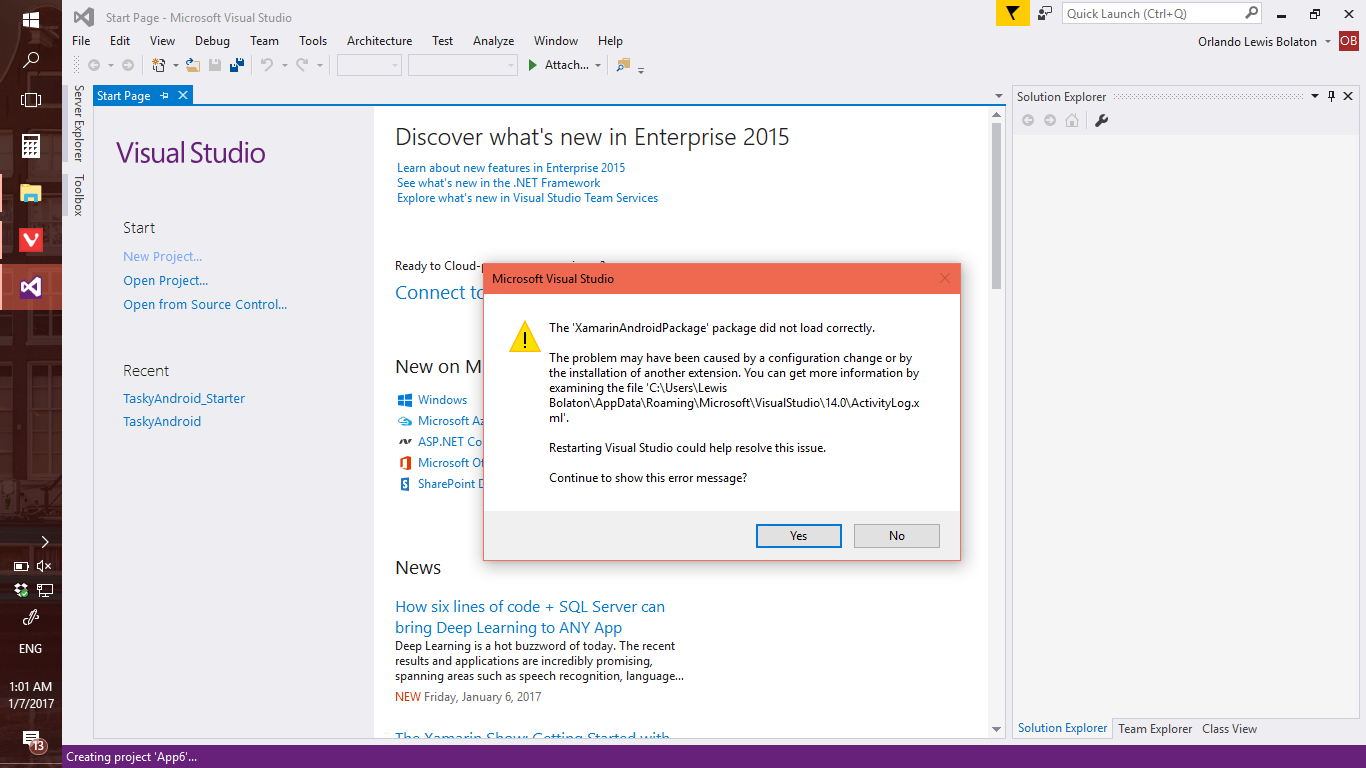Click the Solution Explorer Forward arrow icon
Image resolution: width=1366 pixels, height=768 pixels.
1049,120
